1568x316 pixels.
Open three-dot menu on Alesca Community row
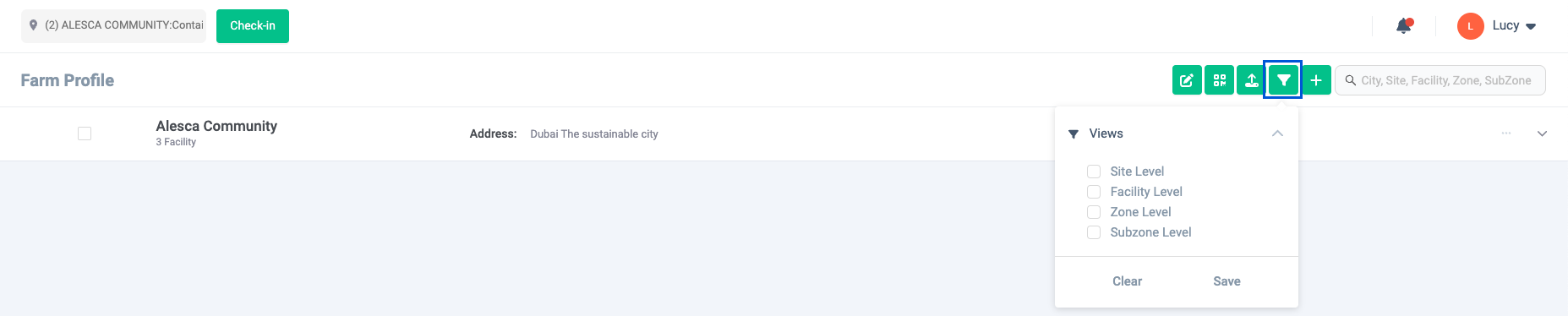[x=1506, y=133]
